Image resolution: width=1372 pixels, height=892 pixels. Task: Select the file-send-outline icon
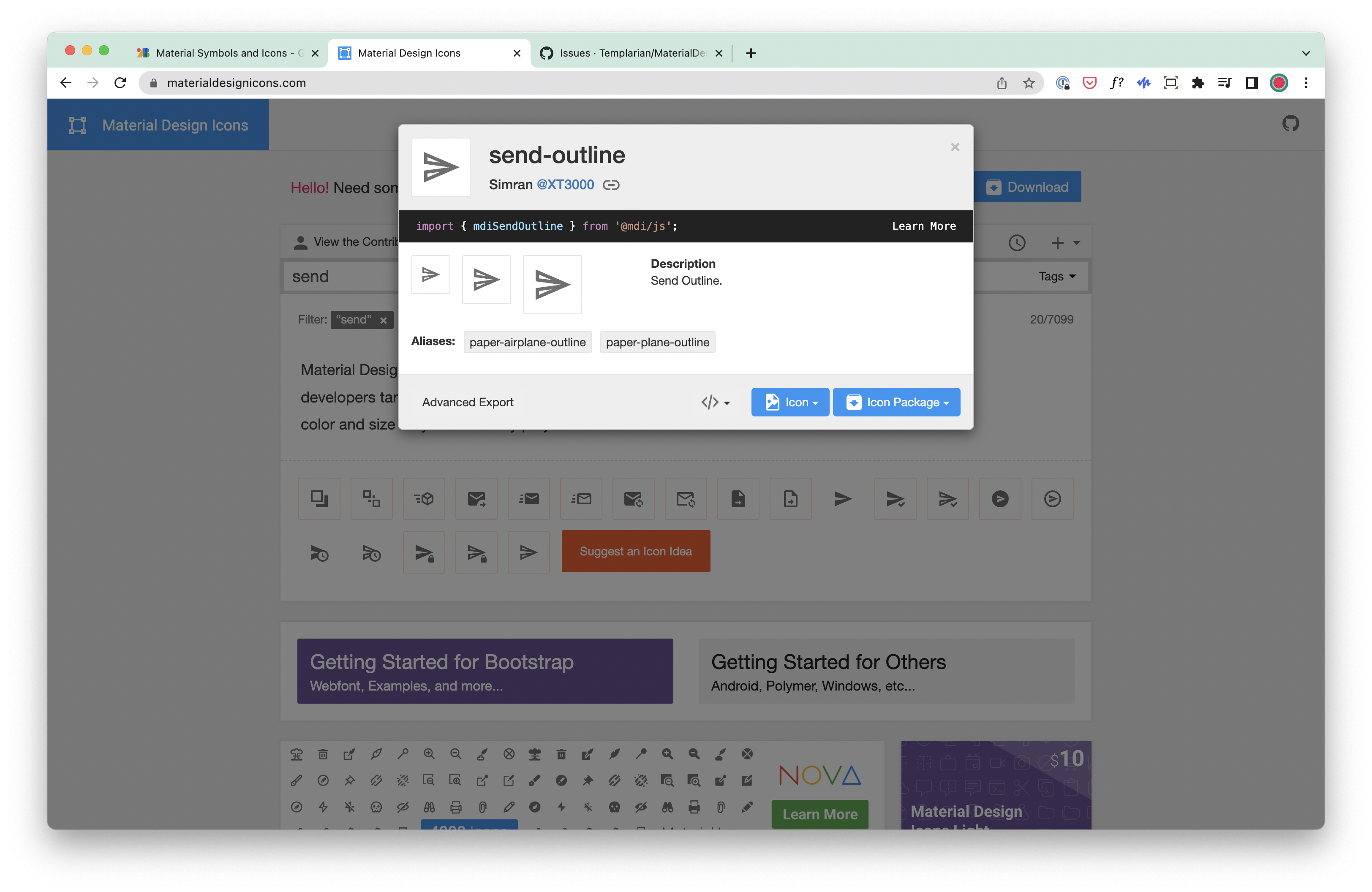790,498
